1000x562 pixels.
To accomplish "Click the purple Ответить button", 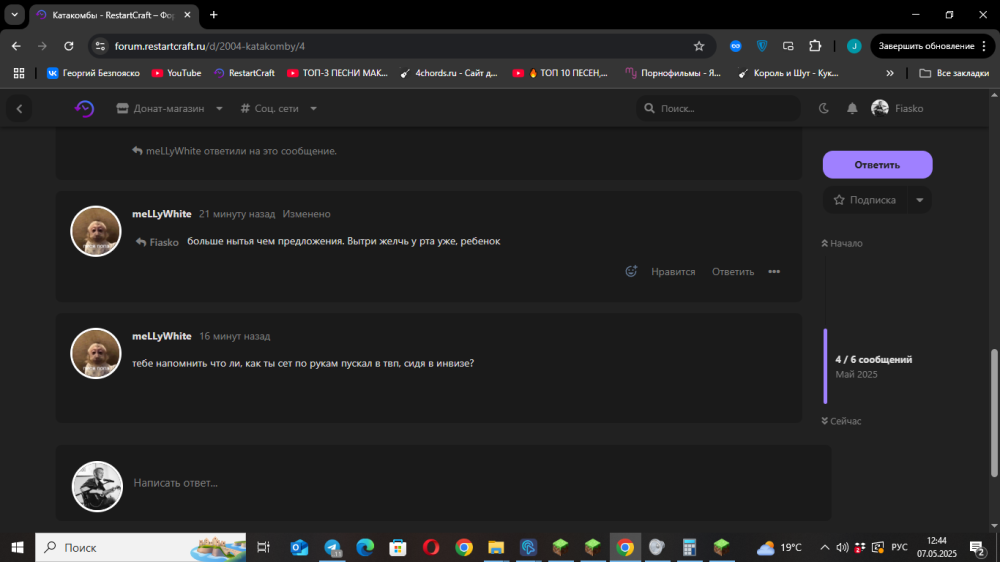I will [877, 165].
